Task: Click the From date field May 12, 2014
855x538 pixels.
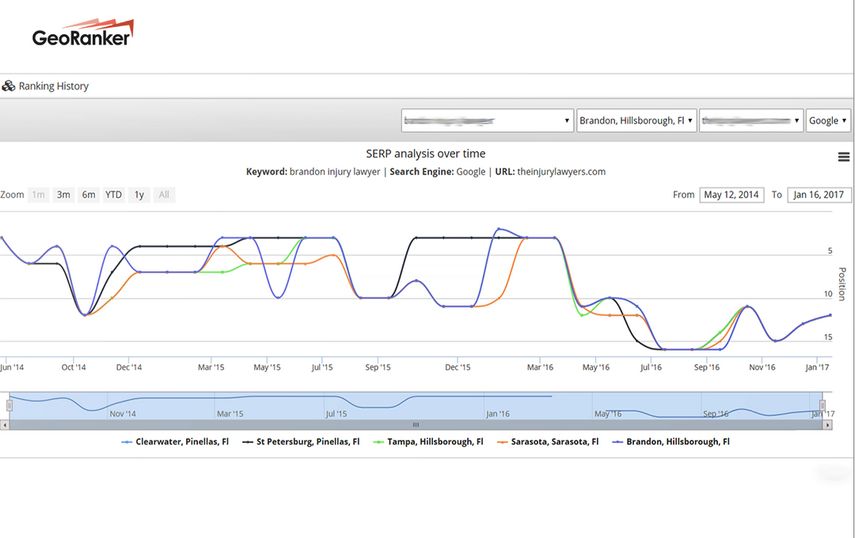Action: 731,195
